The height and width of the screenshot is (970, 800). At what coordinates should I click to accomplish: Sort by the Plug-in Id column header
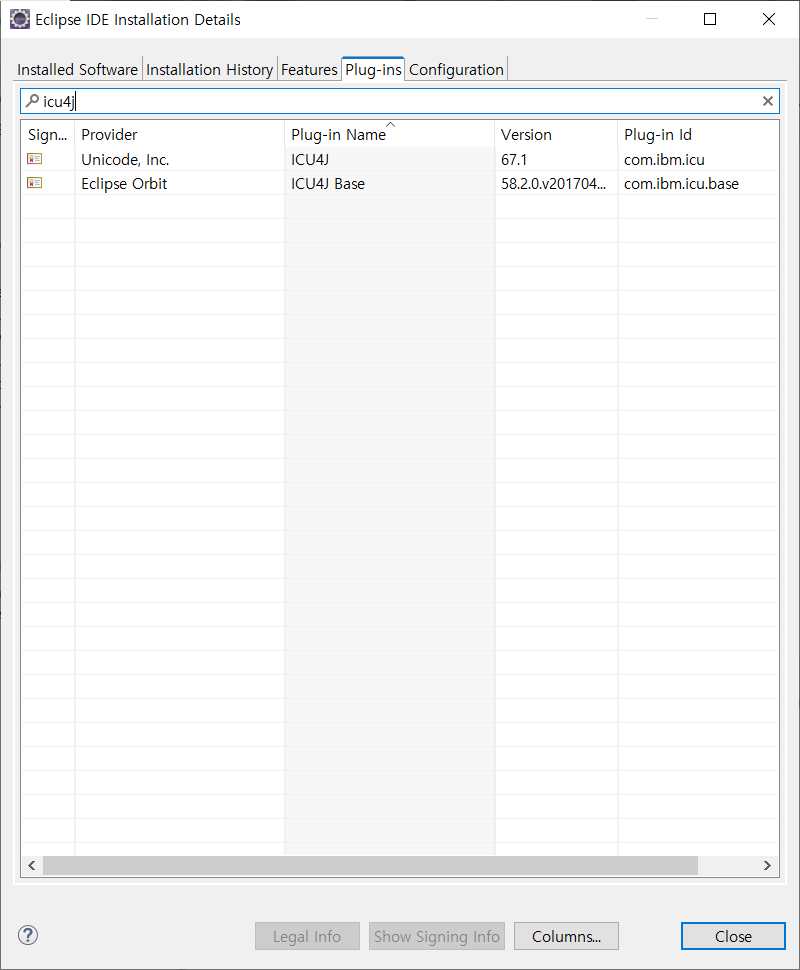coord(698,134)
